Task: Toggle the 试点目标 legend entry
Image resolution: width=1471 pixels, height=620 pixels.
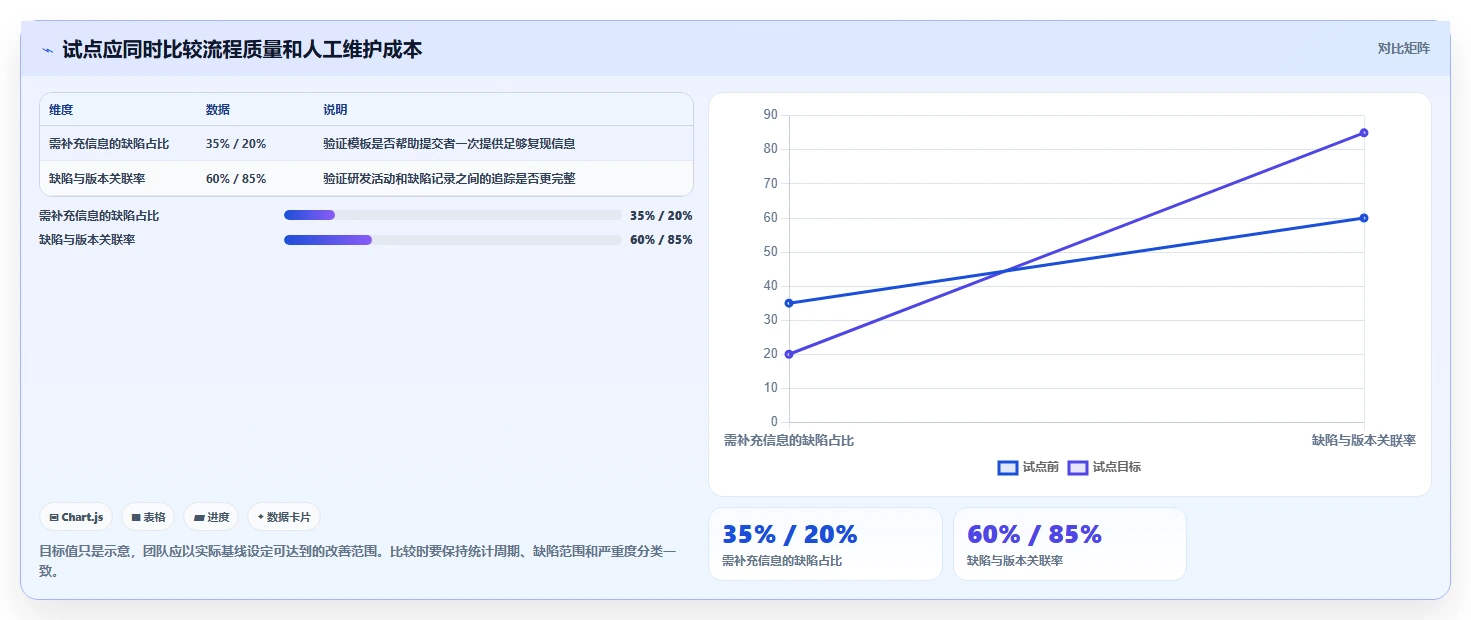Action: (x=1105, y=467)
